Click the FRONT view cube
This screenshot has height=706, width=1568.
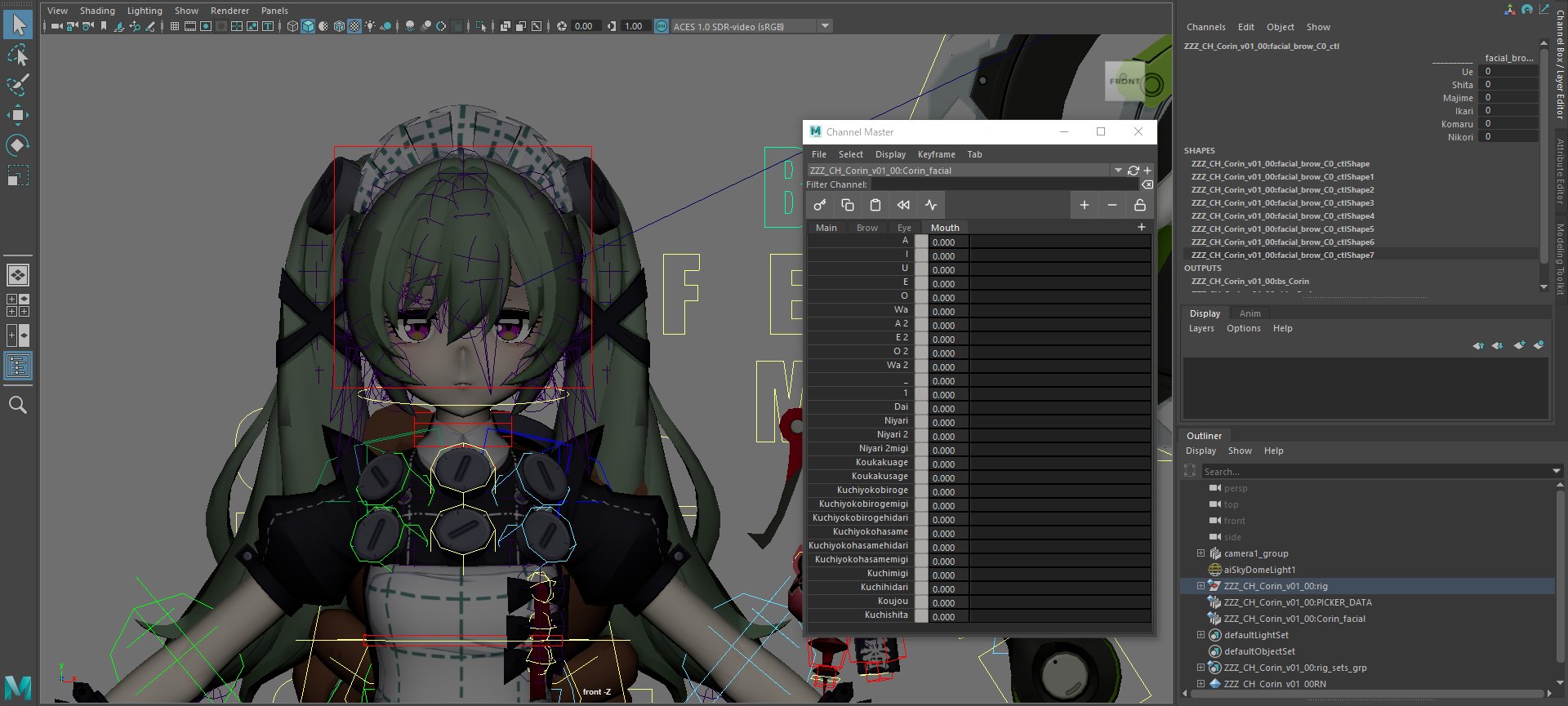(x=1124, y=82)
